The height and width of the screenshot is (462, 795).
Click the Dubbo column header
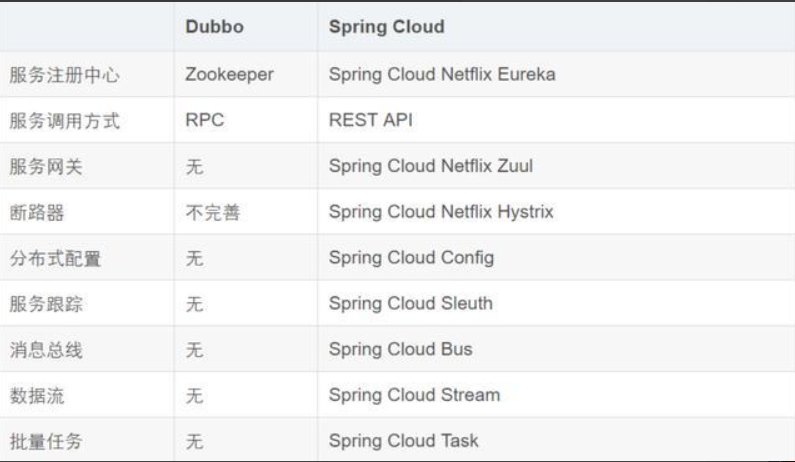tap(212, 29)
